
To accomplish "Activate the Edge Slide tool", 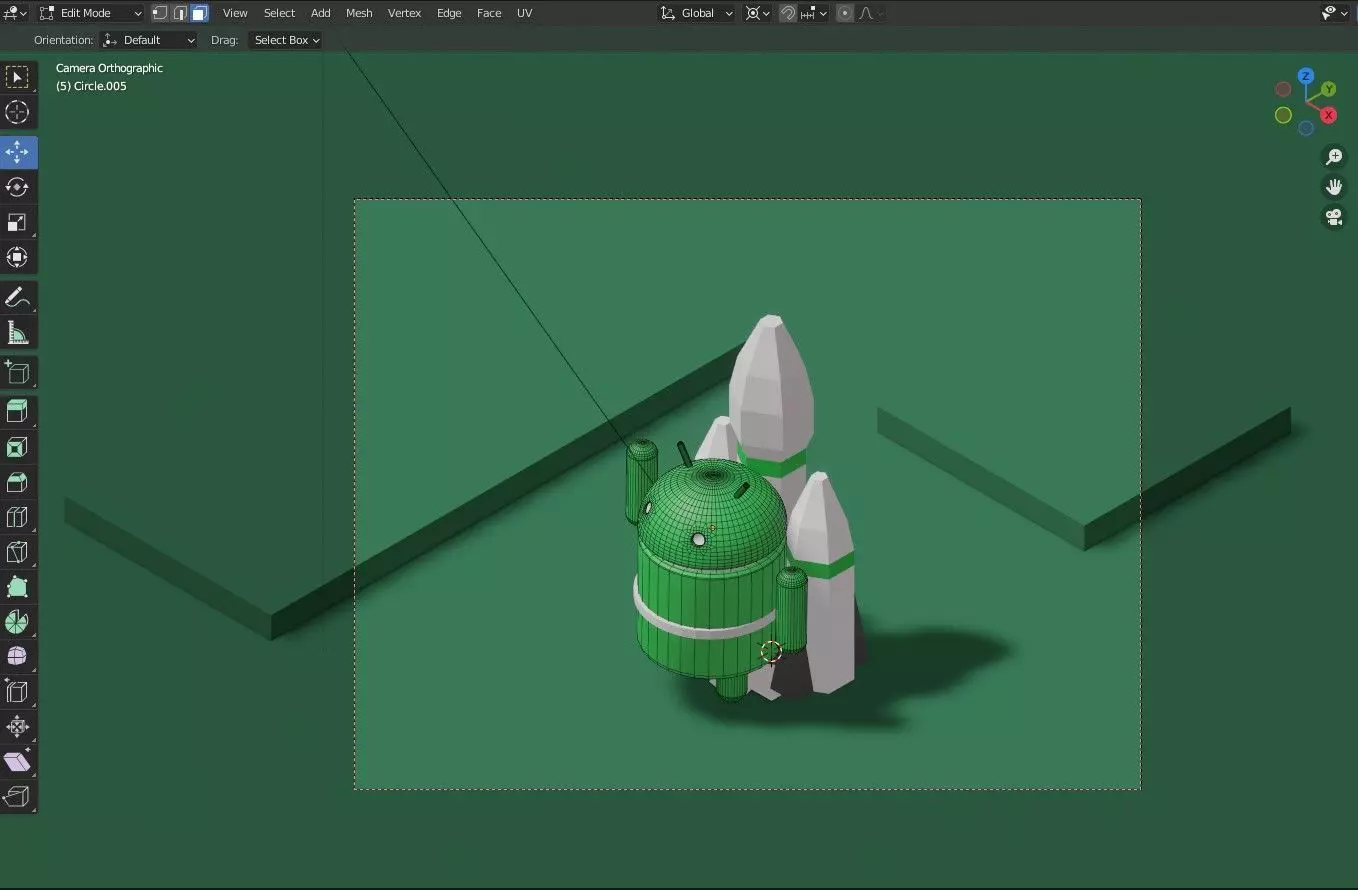I will (18, 691).
